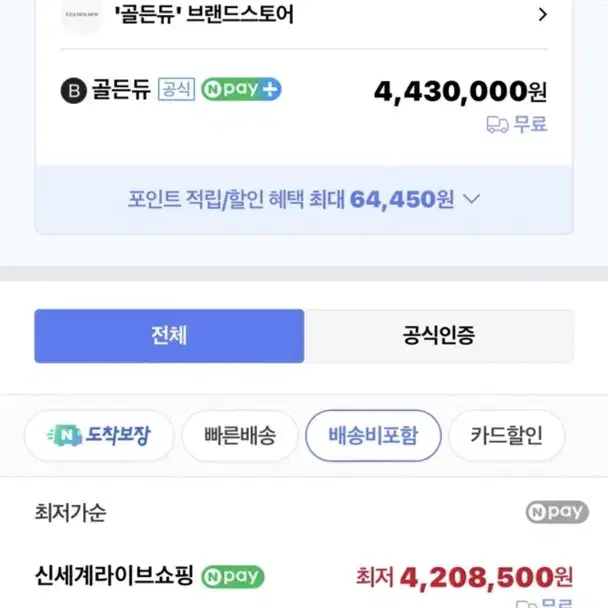Open the 포인트 적립/할인 혜택 banner
The image size is (608, 608).
pos(304,199)
